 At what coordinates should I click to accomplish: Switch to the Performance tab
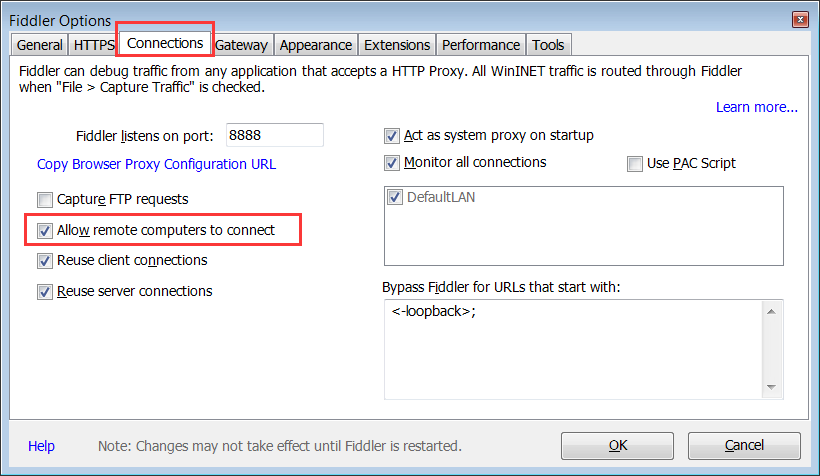click(481, 45)
